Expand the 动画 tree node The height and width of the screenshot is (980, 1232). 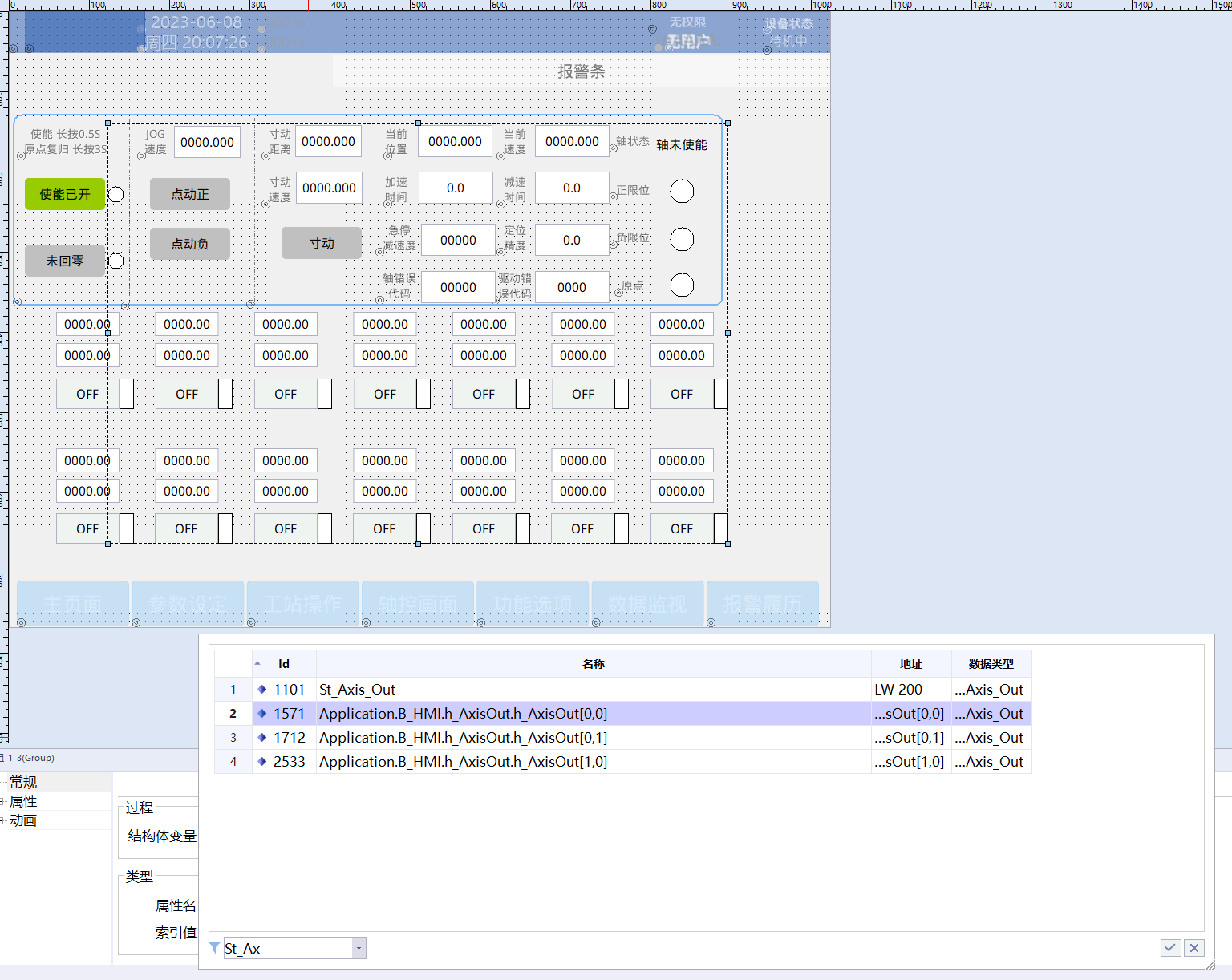[2, 820]
